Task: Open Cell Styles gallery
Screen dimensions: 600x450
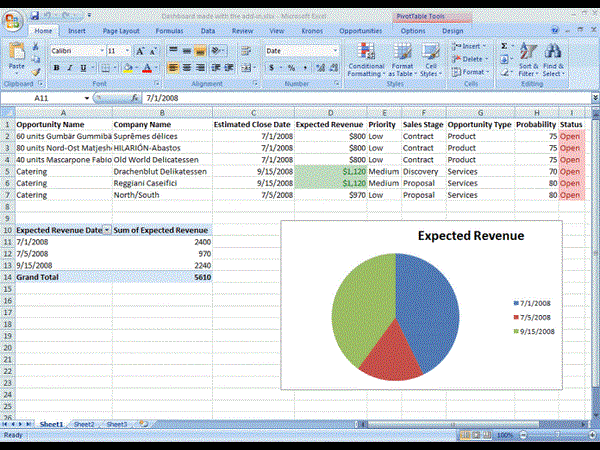Action: click(430, 60)
